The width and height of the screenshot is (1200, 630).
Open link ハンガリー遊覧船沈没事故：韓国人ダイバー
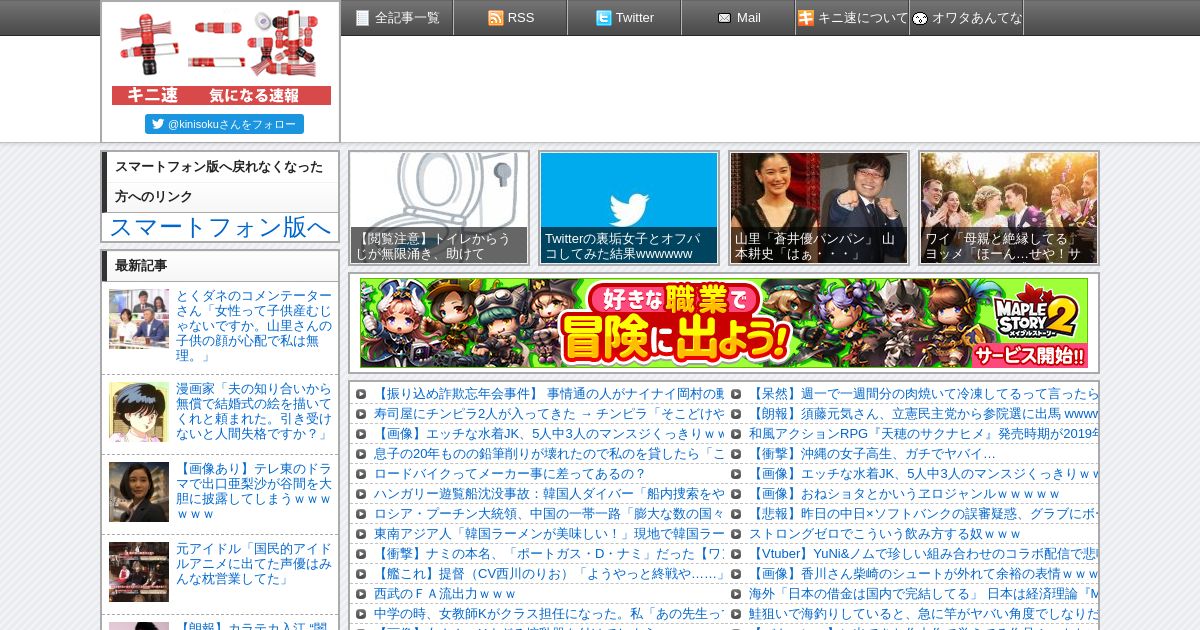pos(549,494)
